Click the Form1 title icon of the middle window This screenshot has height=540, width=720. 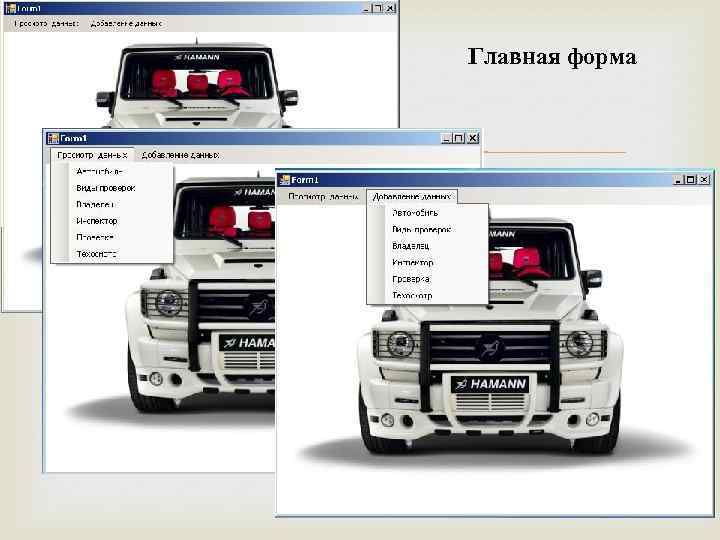(53, 138)
